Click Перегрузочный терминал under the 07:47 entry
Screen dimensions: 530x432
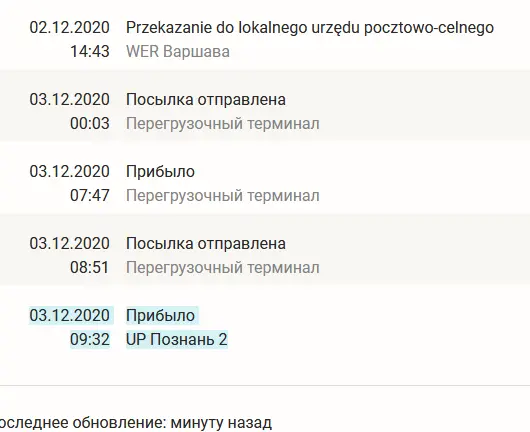coord(223,196)
